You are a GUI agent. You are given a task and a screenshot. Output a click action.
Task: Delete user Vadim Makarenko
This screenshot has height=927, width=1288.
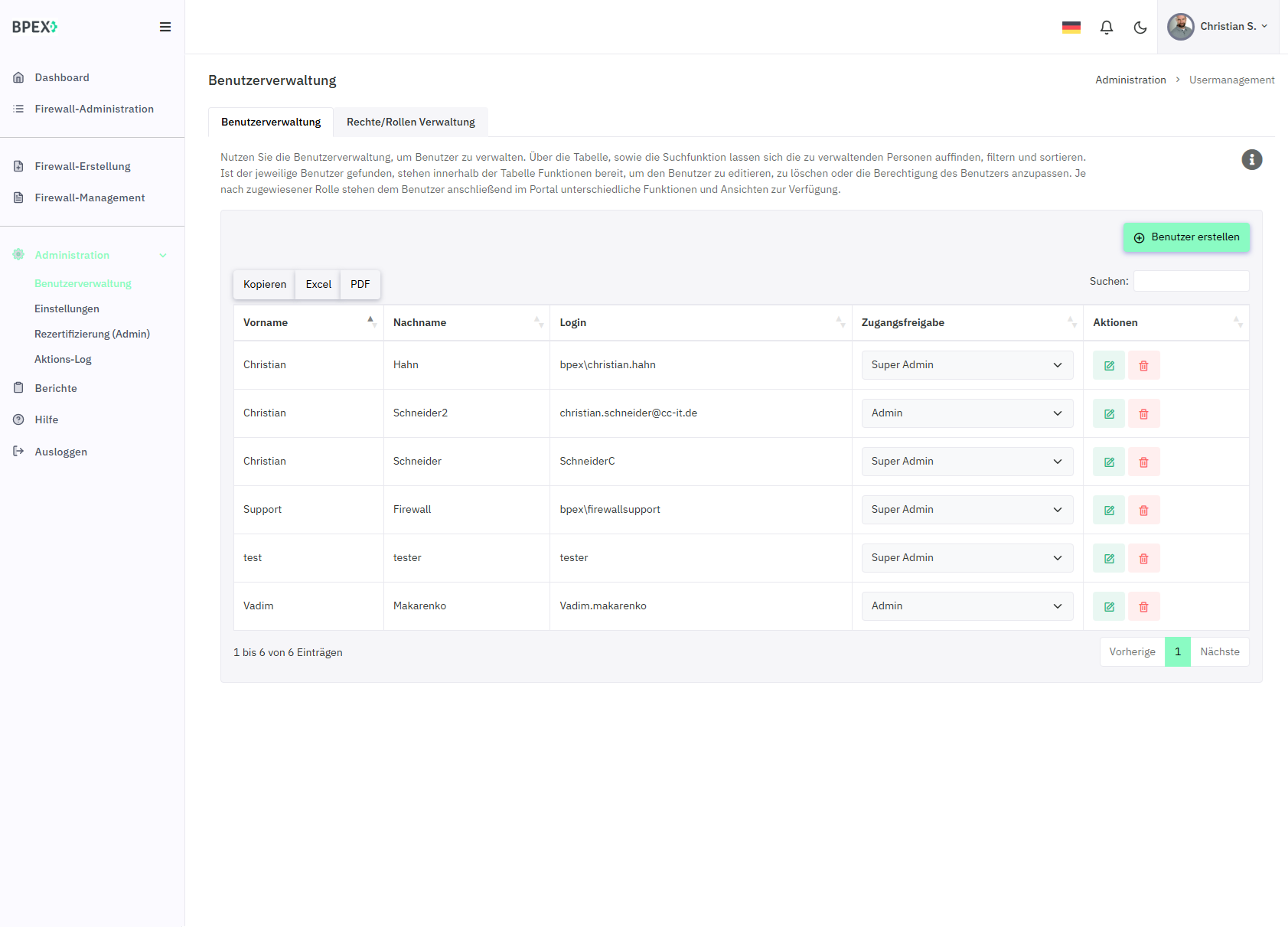pyautogui.click(x=1143, y=607)
